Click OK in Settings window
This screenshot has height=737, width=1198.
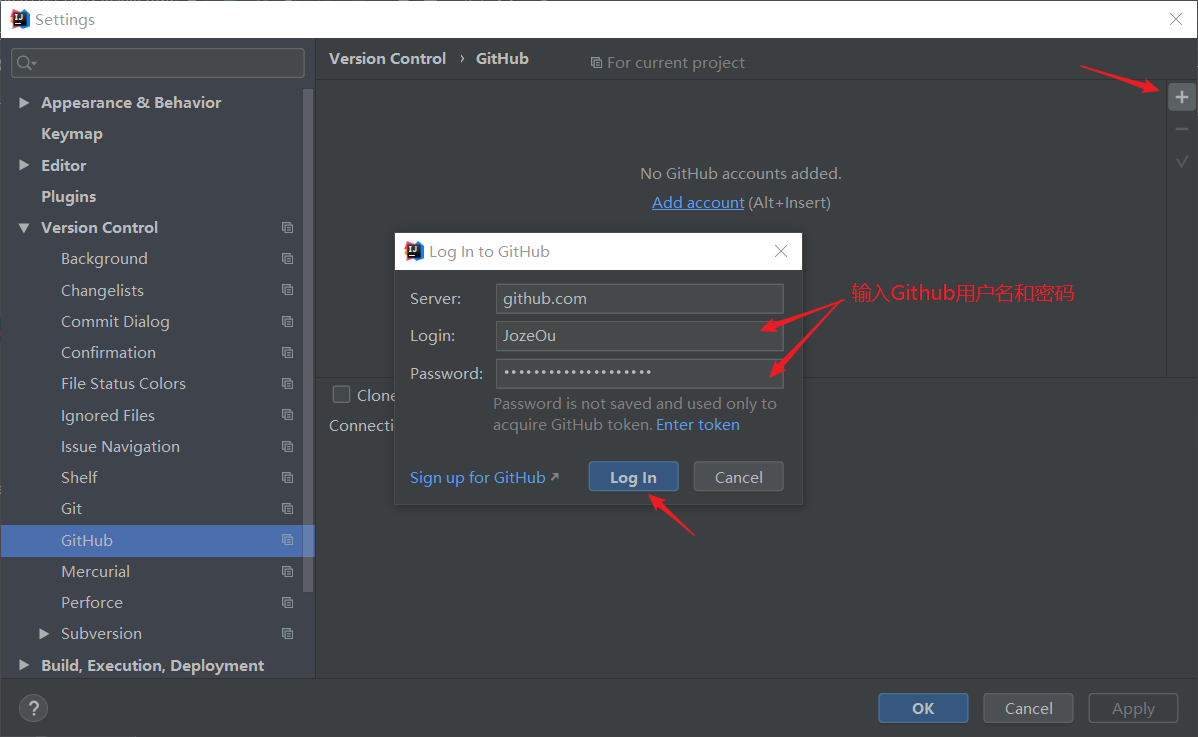[923, 708]
